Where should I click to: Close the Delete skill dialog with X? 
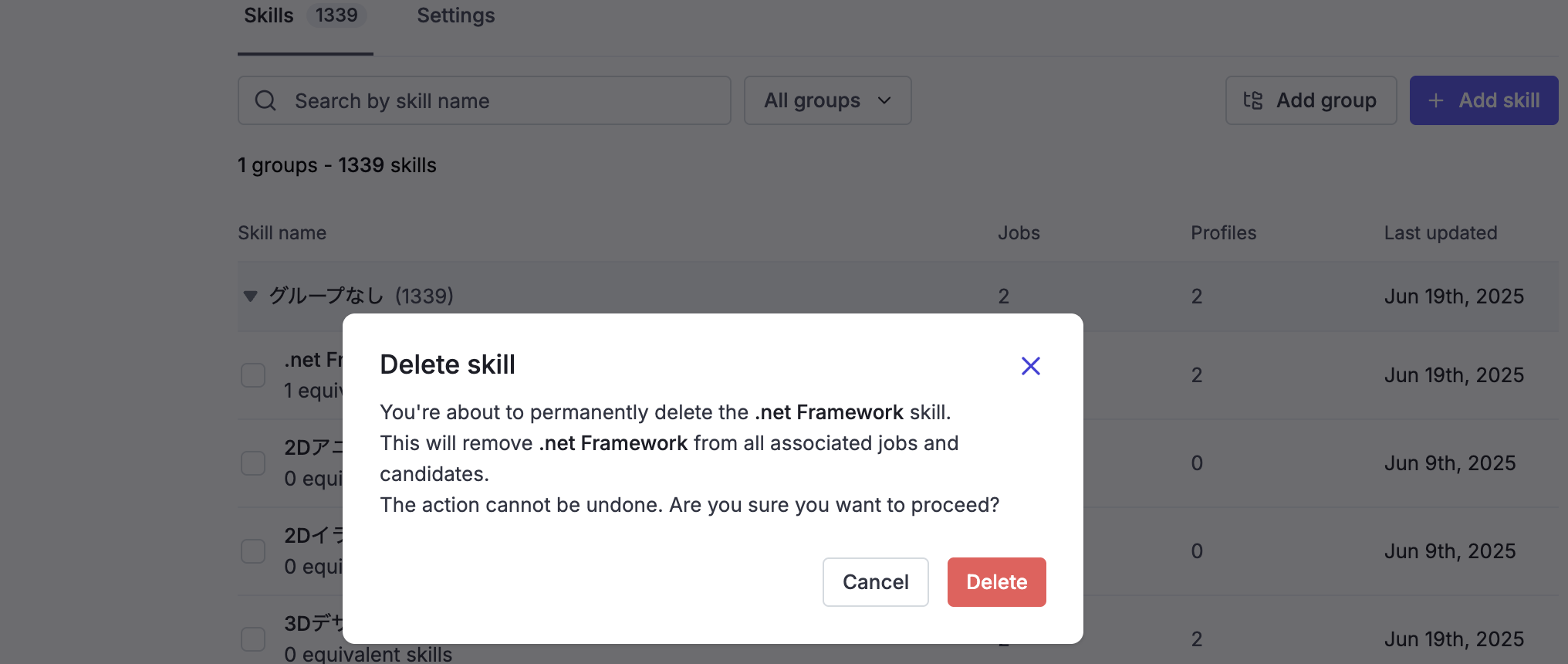point(1031,366)
